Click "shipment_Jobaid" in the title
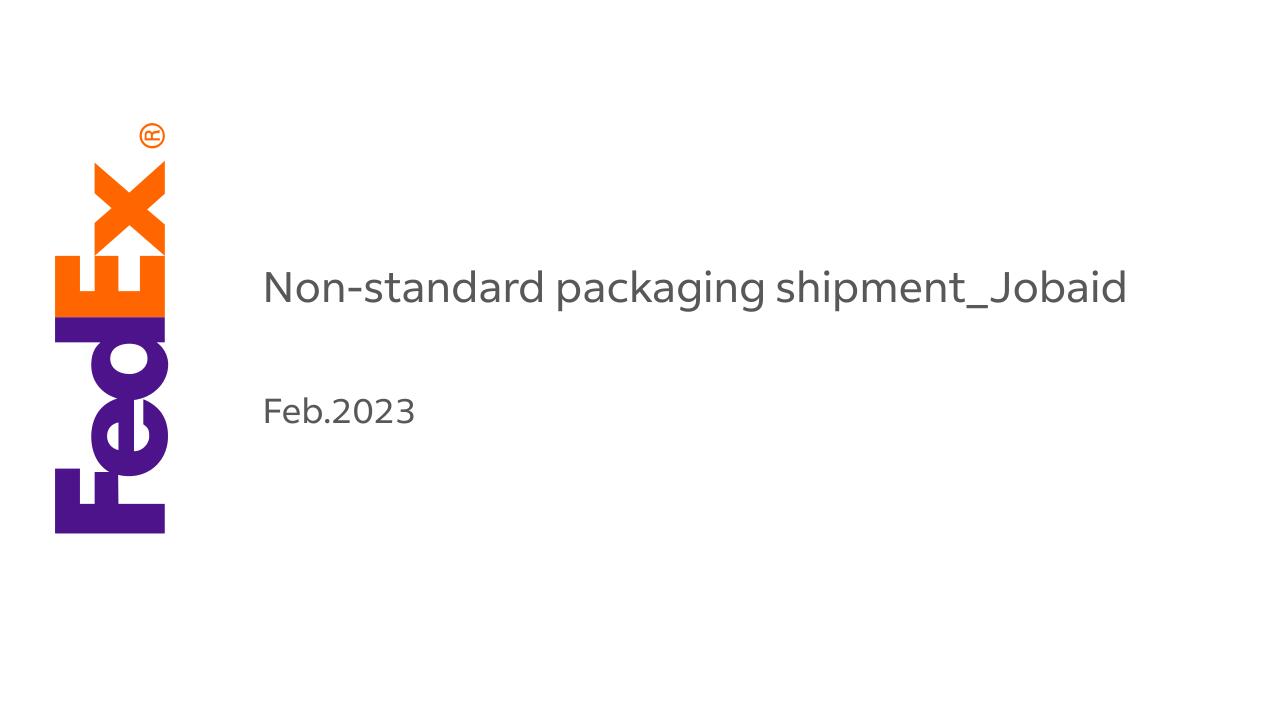Viewport: 1267px width, 712px height. coord(950,288)
